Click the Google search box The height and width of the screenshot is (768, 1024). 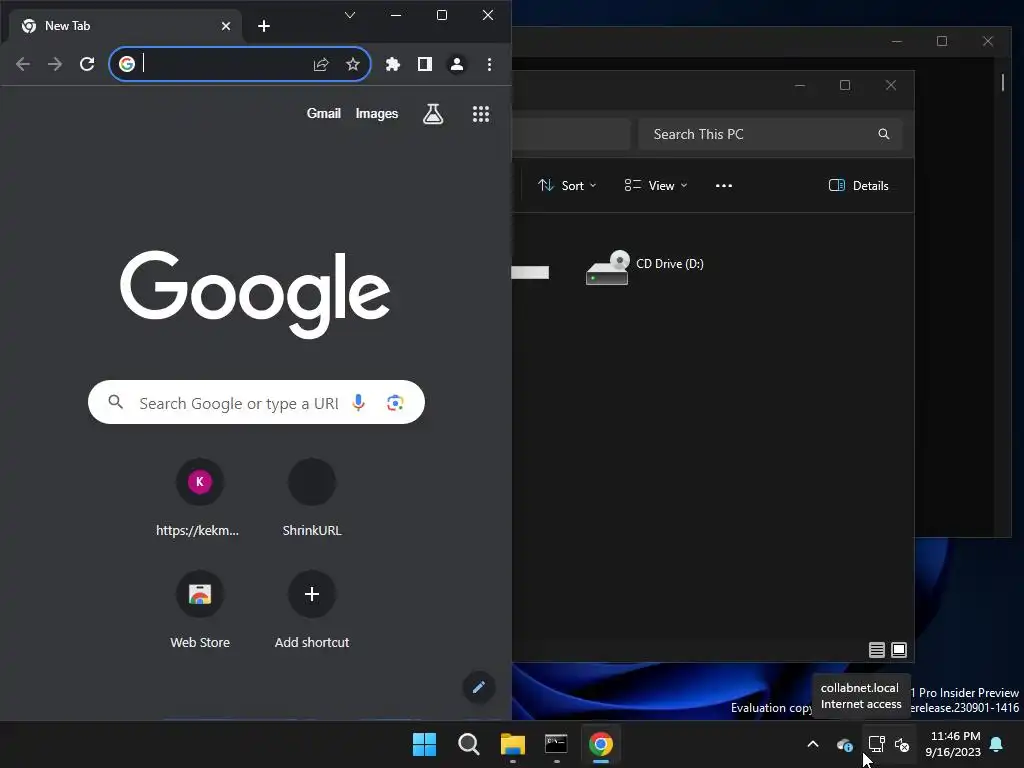coord(256,402)
